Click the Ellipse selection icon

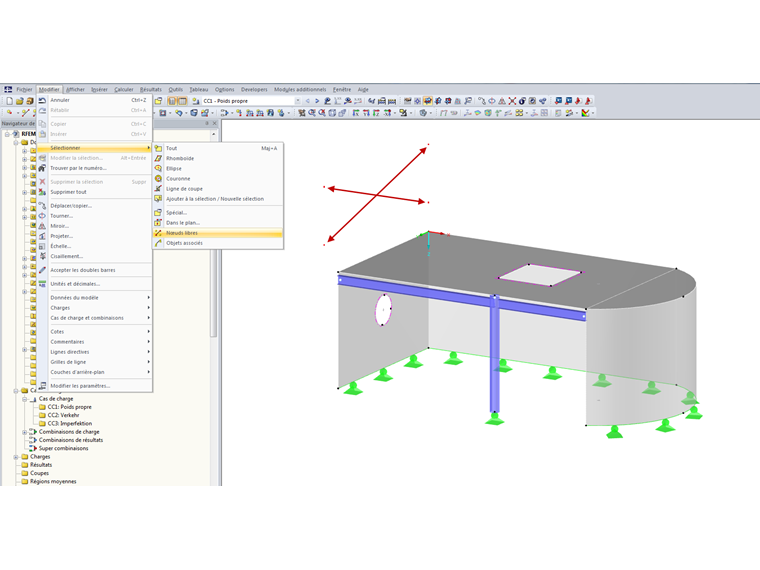click(x=158, y=168)
